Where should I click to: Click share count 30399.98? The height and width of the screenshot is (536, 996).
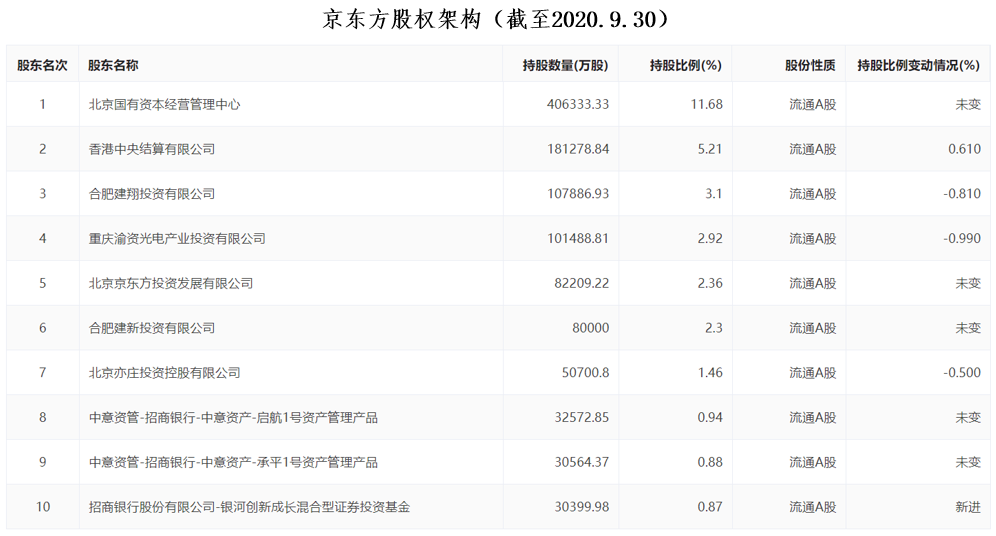581,507
